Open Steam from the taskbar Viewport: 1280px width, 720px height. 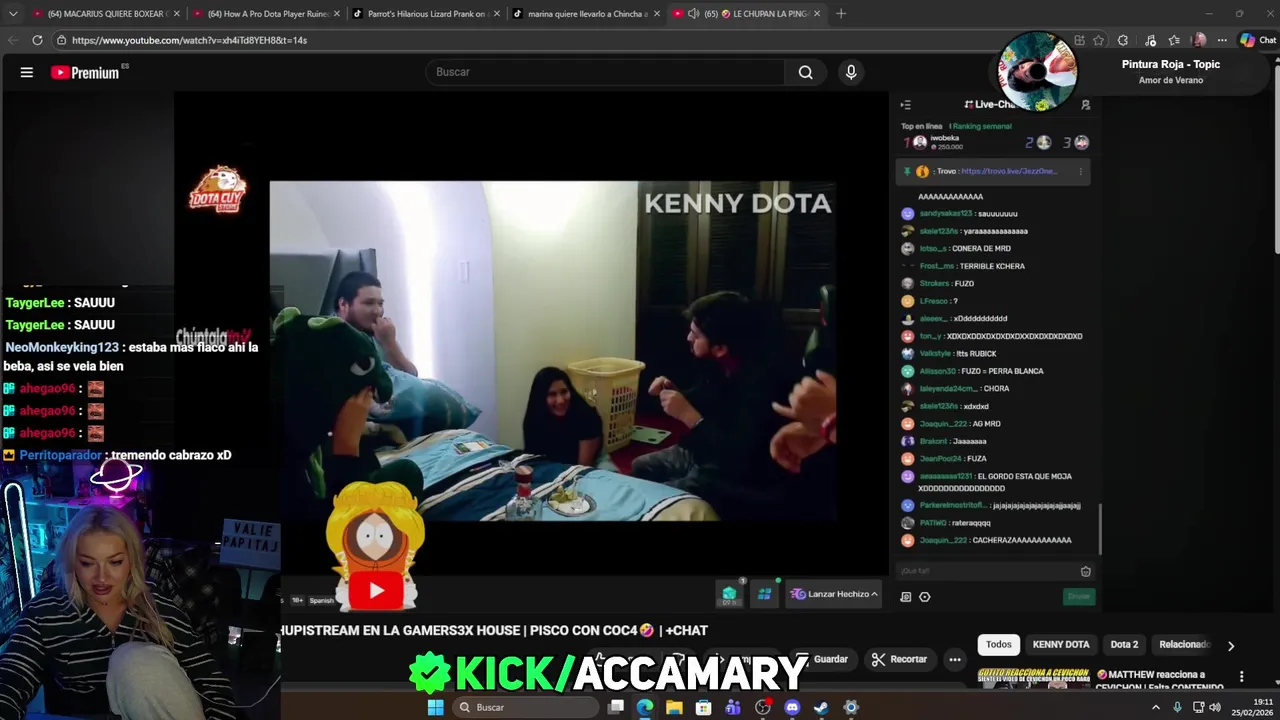tap(821, 707)
